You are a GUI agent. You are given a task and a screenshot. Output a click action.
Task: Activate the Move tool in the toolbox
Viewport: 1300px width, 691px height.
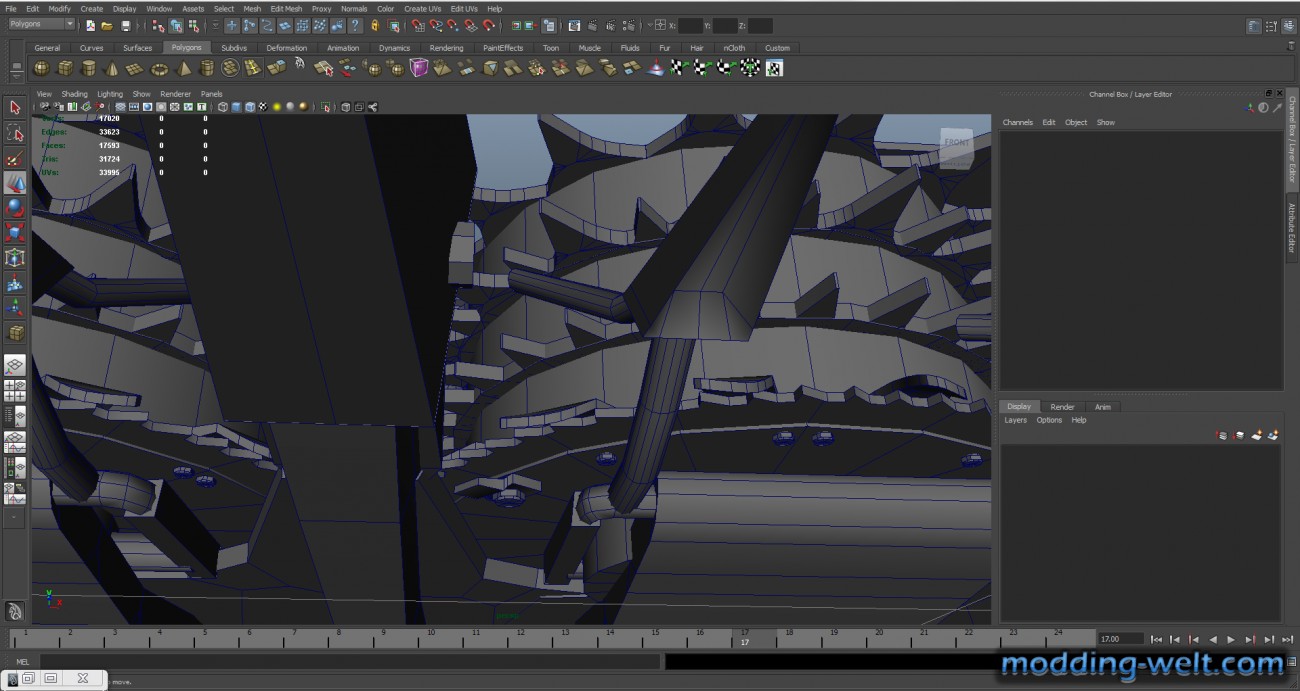click(15, 183)
